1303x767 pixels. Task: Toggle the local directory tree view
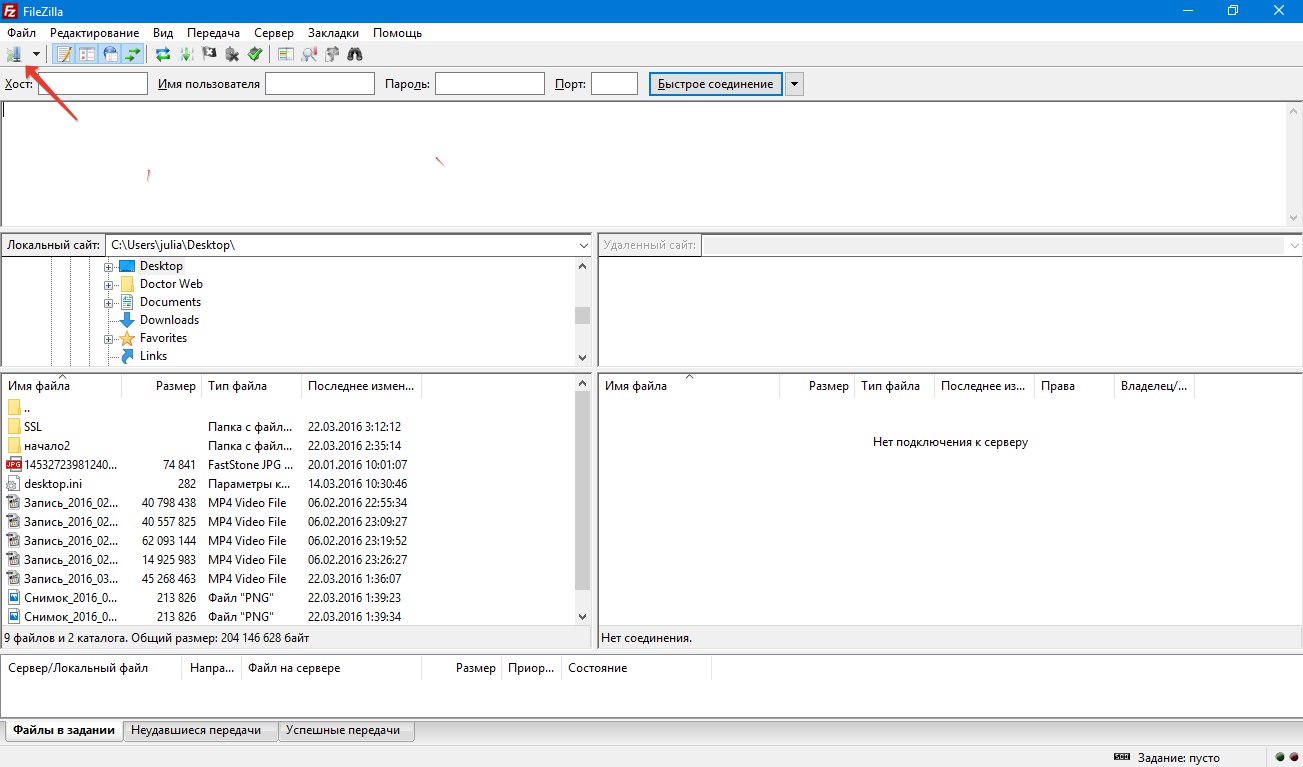tap(87, 54)
